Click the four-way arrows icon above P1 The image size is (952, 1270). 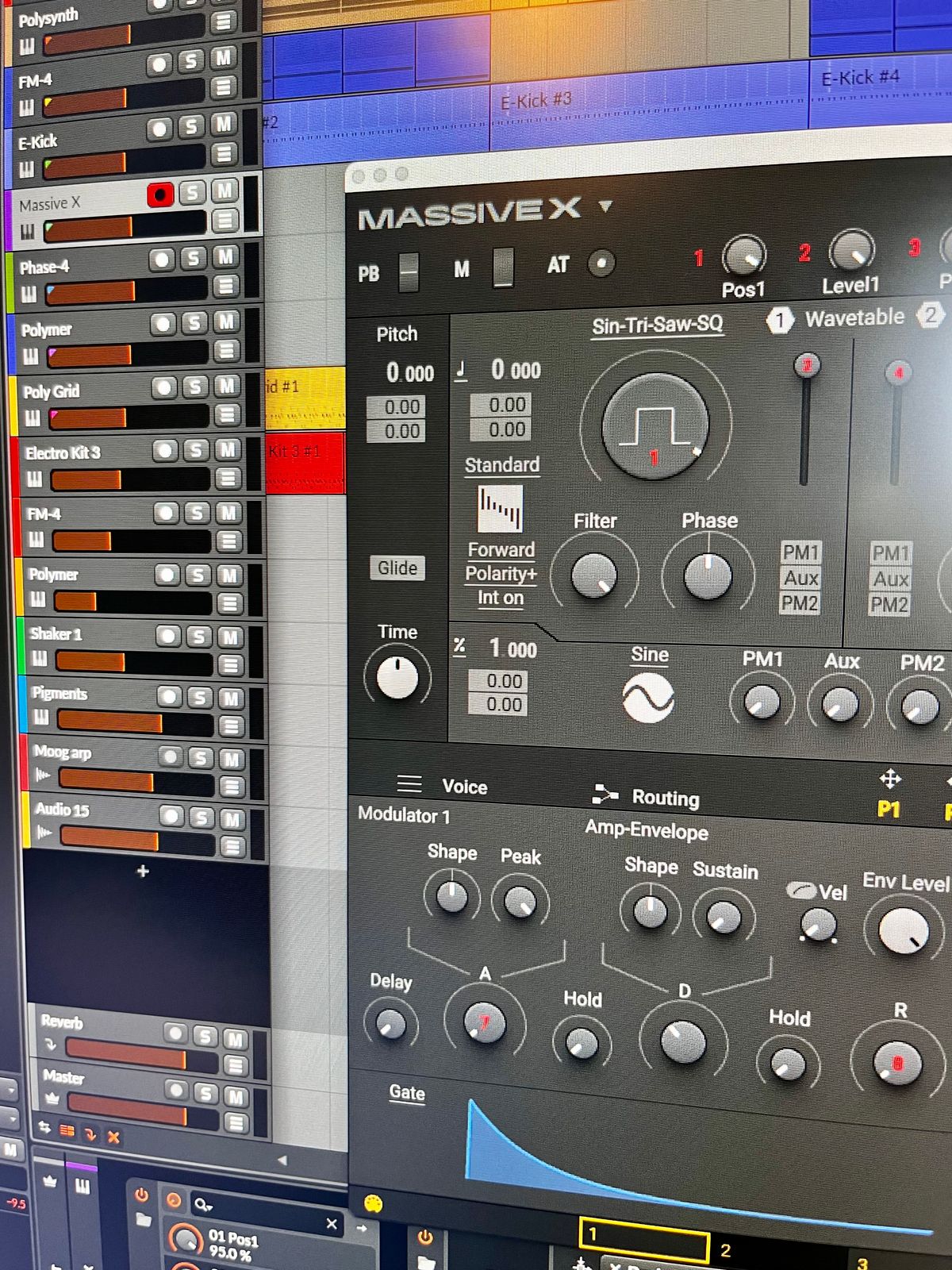(890, 779)
